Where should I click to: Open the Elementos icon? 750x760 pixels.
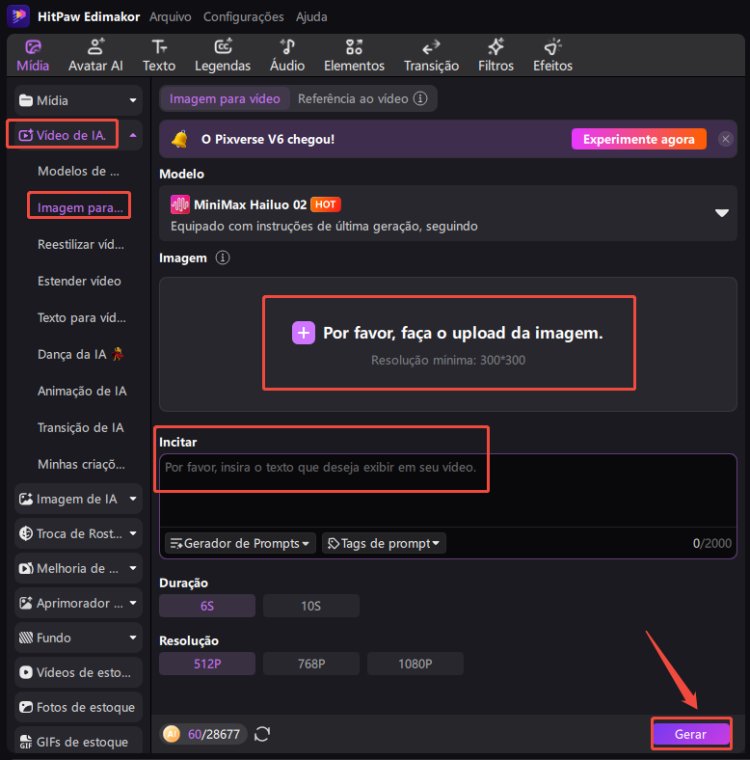[354, 47]
